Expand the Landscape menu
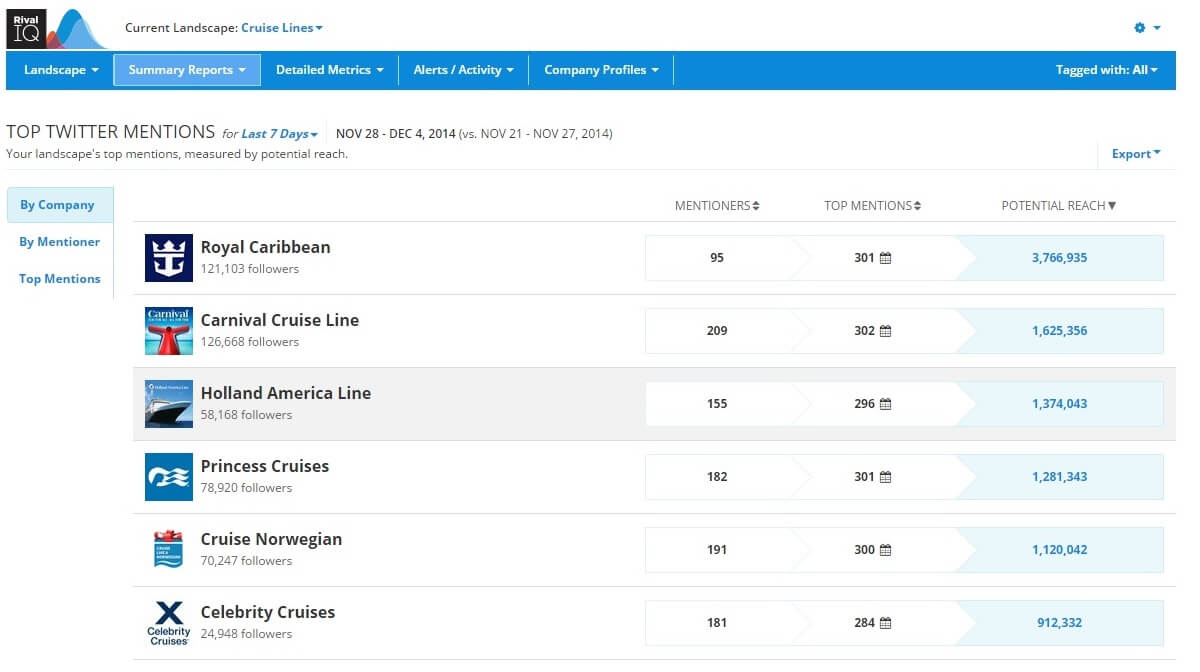This screenshot has width=1200, height=672. [x=61, y=70]
